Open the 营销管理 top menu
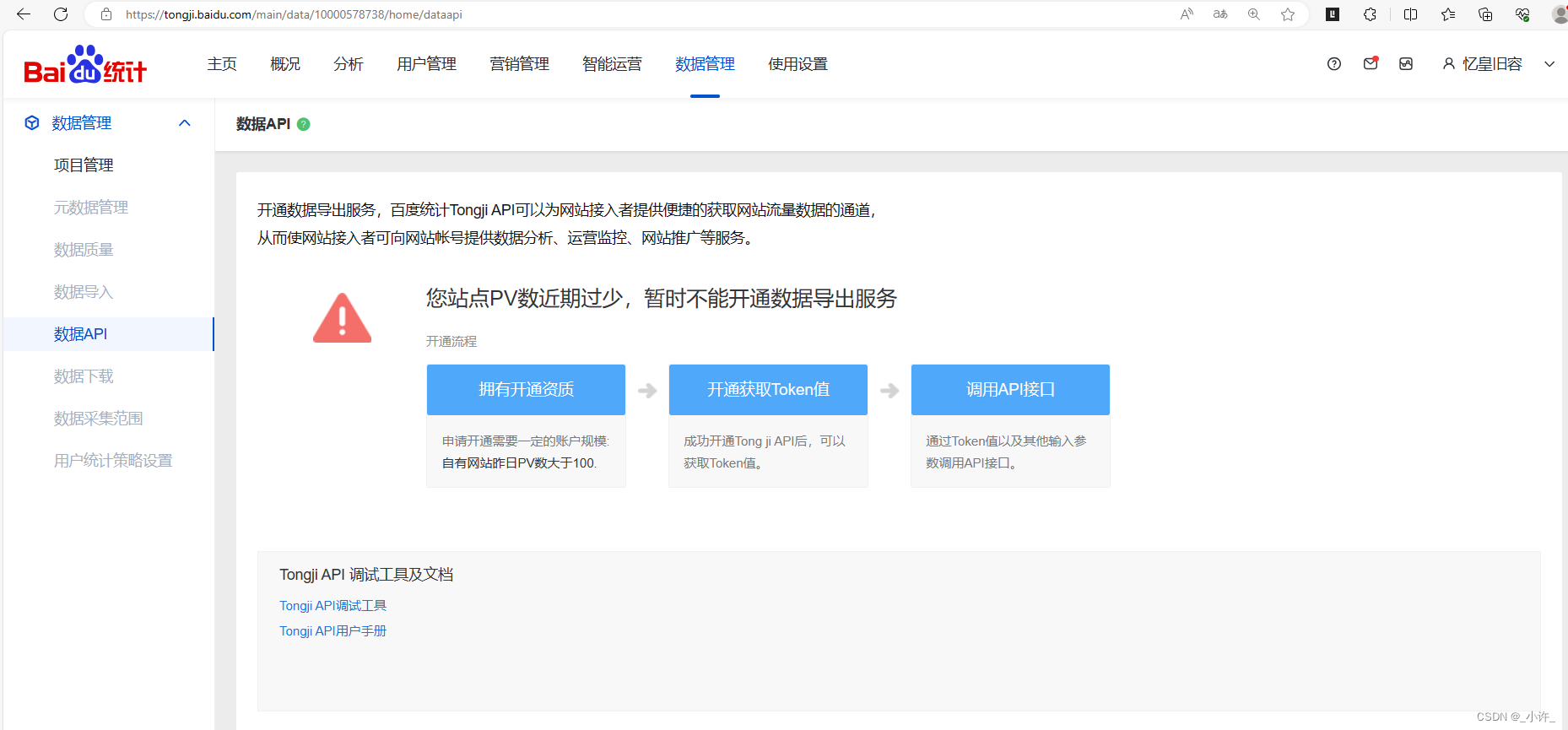This screenshot has height=730, width=1568. coord(520,64)
